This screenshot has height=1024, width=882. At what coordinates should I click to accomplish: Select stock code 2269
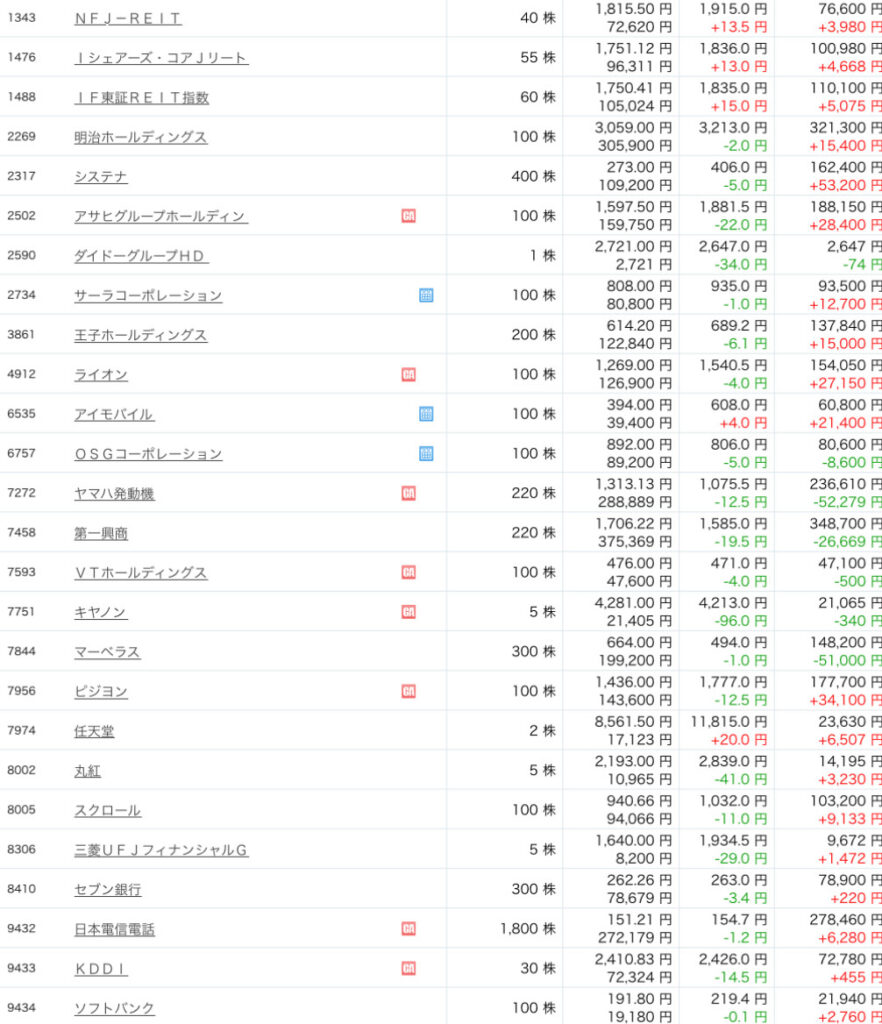click(x=22, y=136)
